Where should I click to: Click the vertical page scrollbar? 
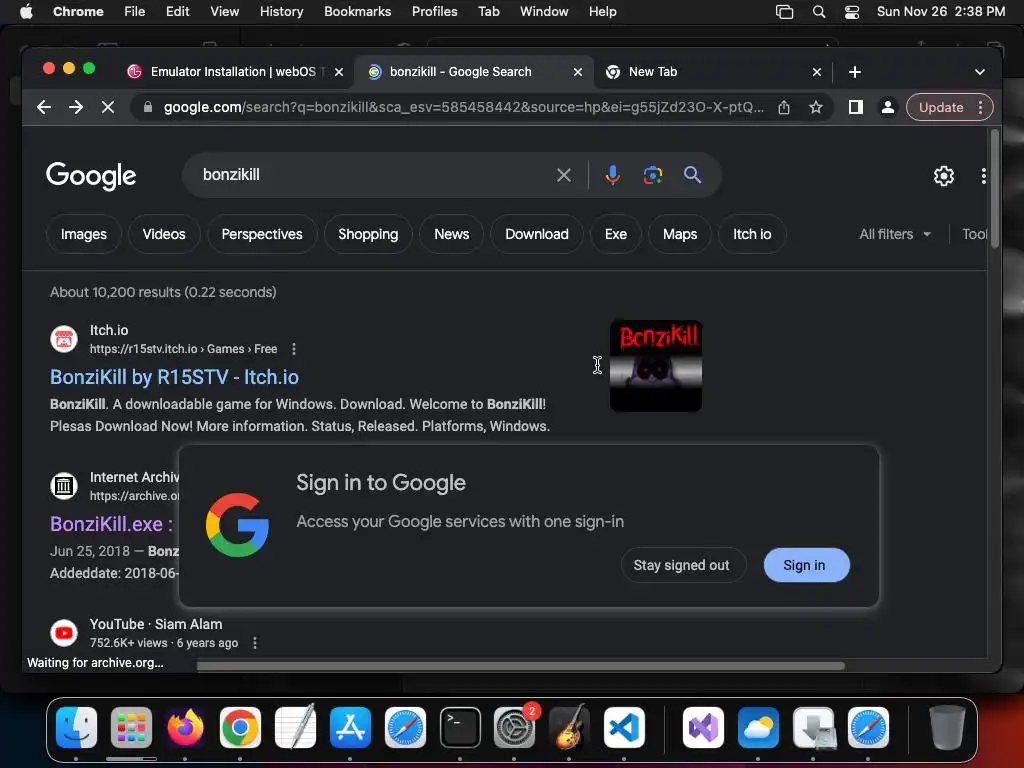click(x=995, y=189)
